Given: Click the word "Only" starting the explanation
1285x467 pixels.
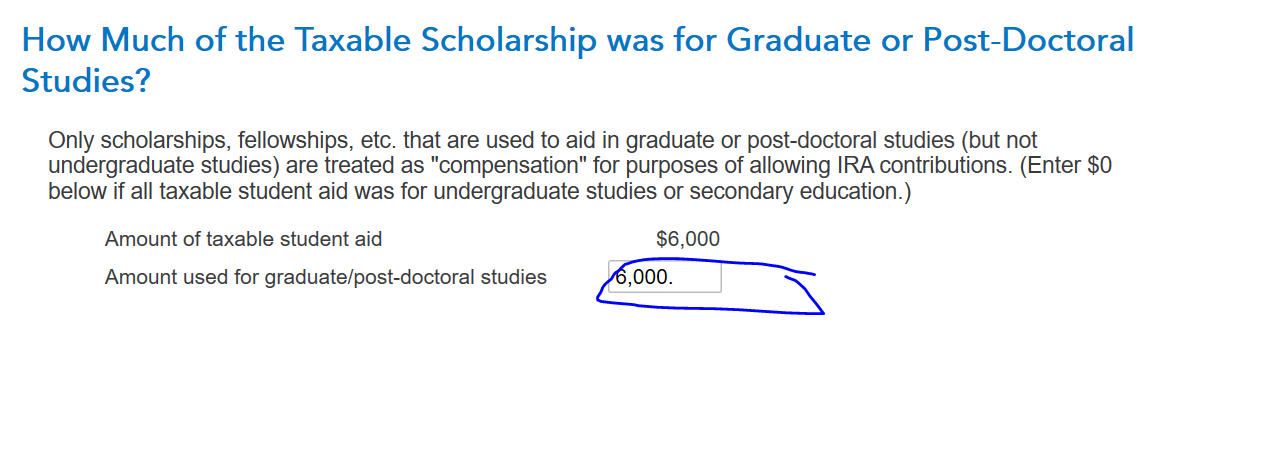Looking at the screenshot, I should [69, 141].
